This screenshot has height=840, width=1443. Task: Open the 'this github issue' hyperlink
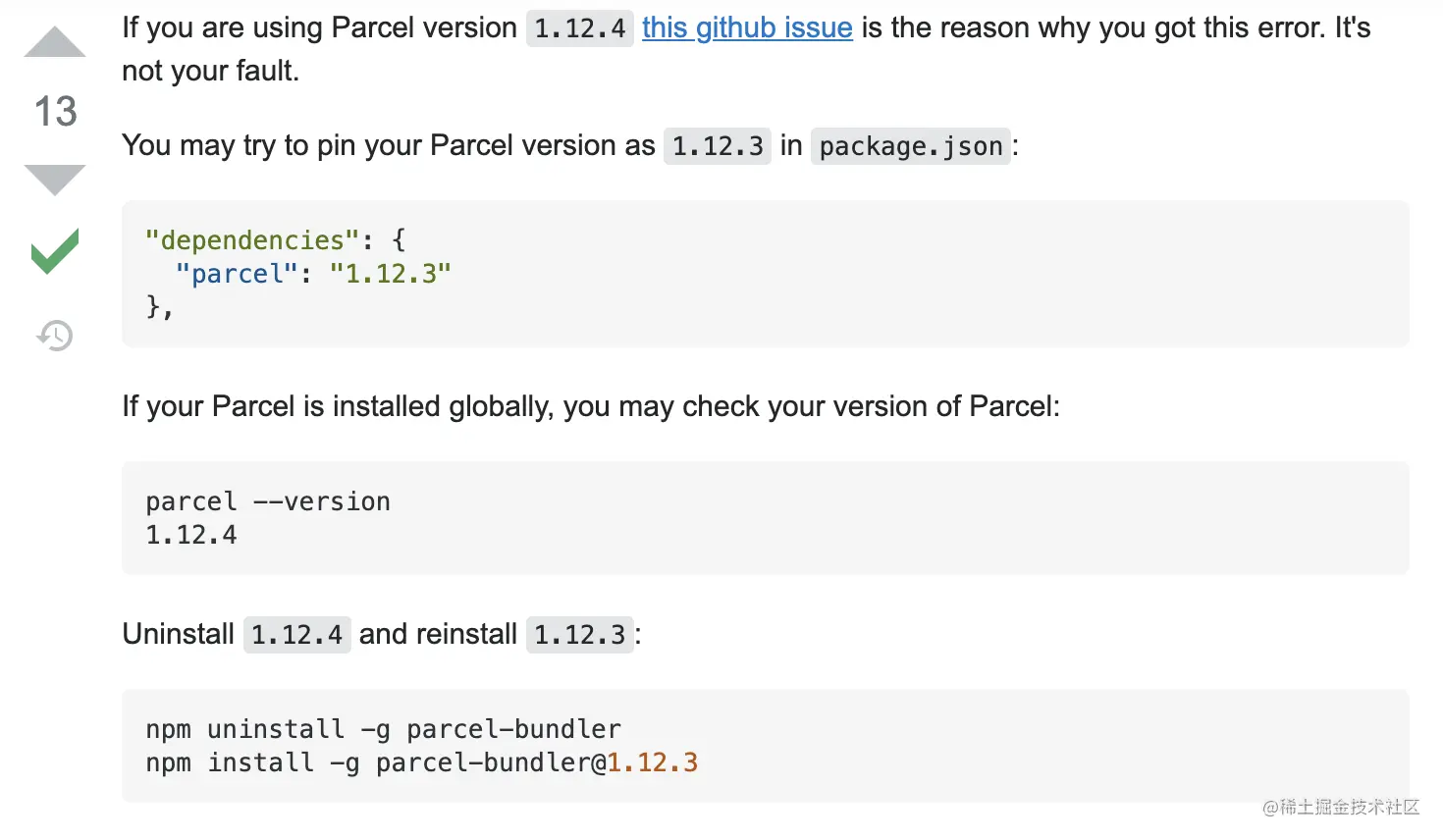pyautogui.click(x=746, y=27)
